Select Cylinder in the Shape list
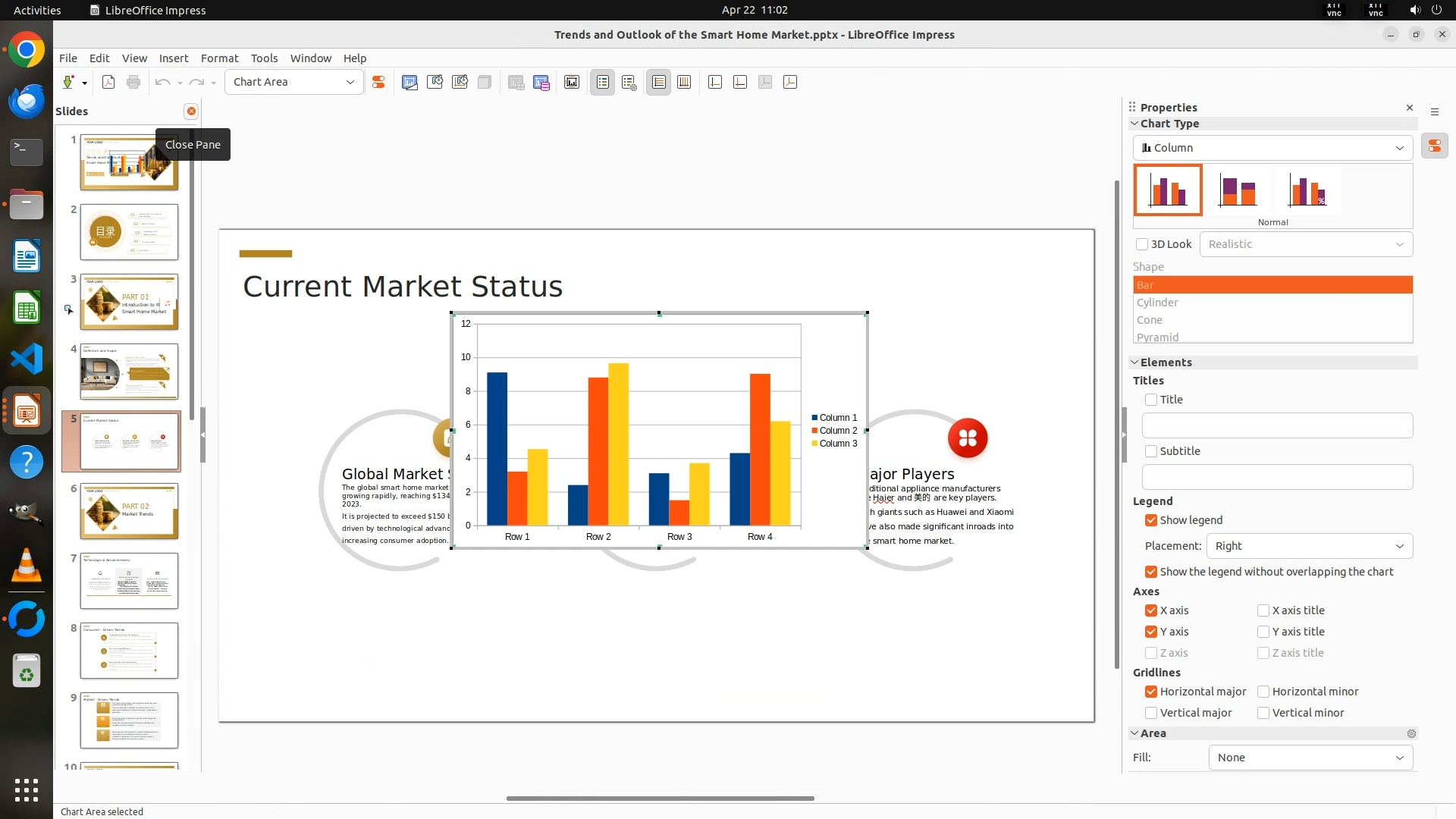This screenshot has height=819, width=1456. (x=1157, y=303)
